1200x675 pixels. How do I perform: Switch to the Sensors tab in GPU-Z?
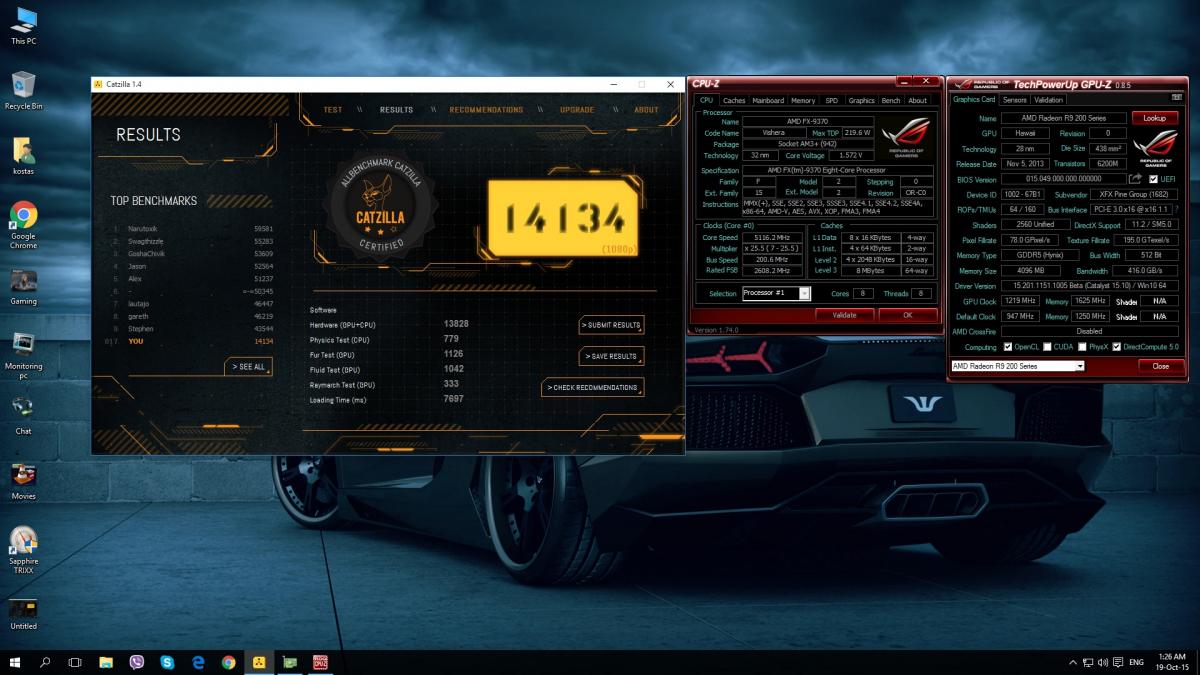(x=1014, y=100)
